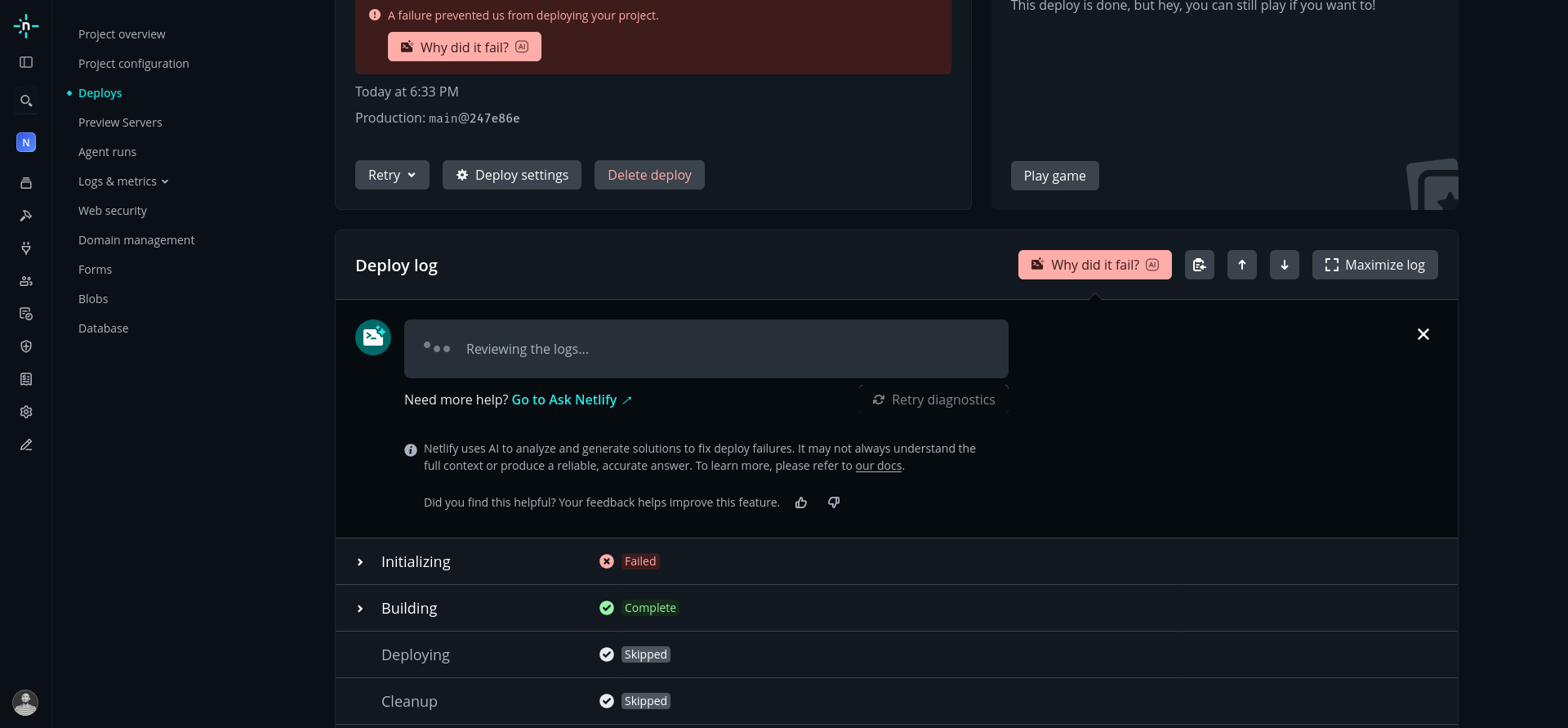
Task: Click the billing document icon in rail
Action: tap(26, 379)
